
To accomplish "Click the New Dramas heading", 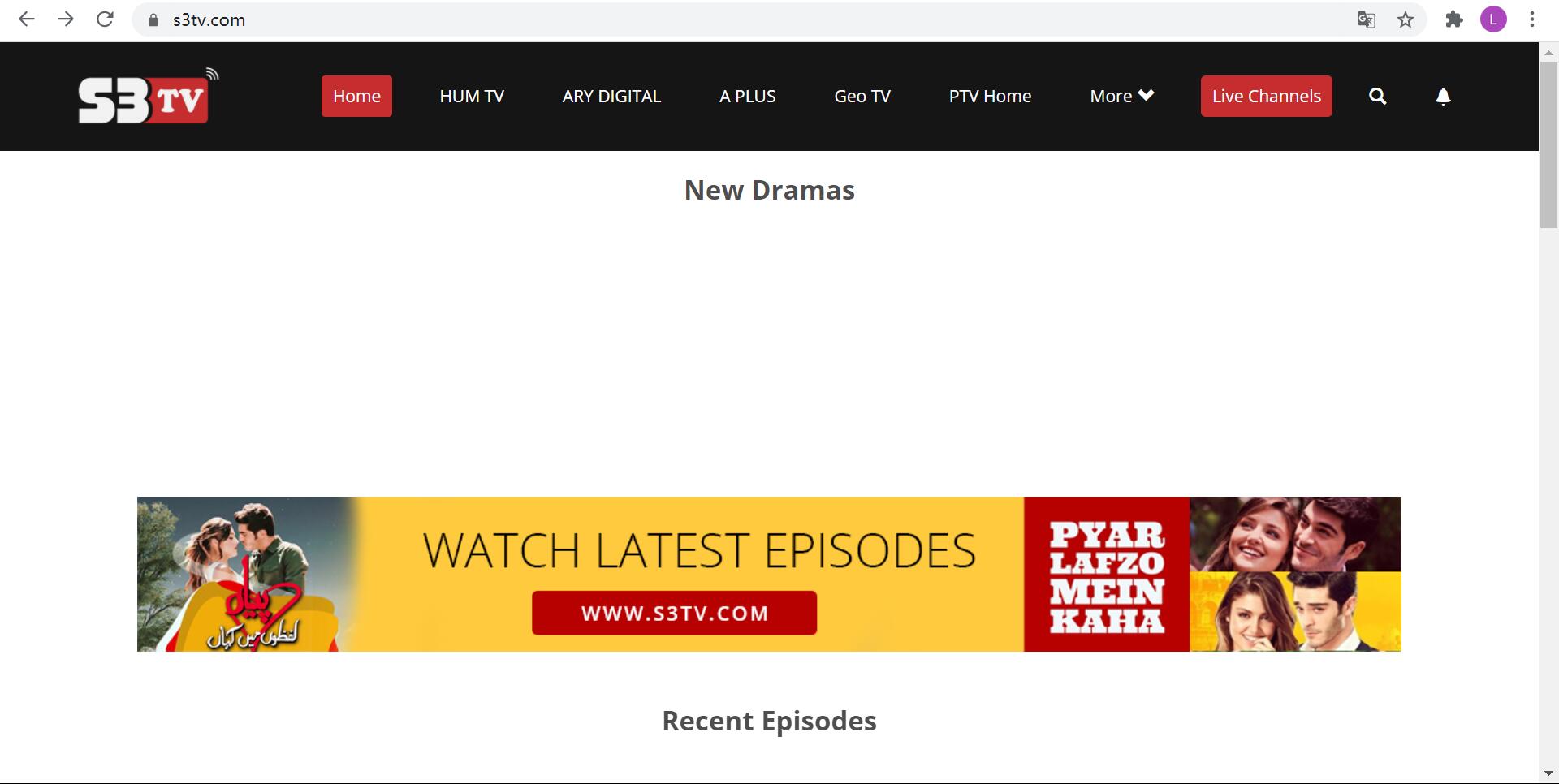I will [770, 190].
